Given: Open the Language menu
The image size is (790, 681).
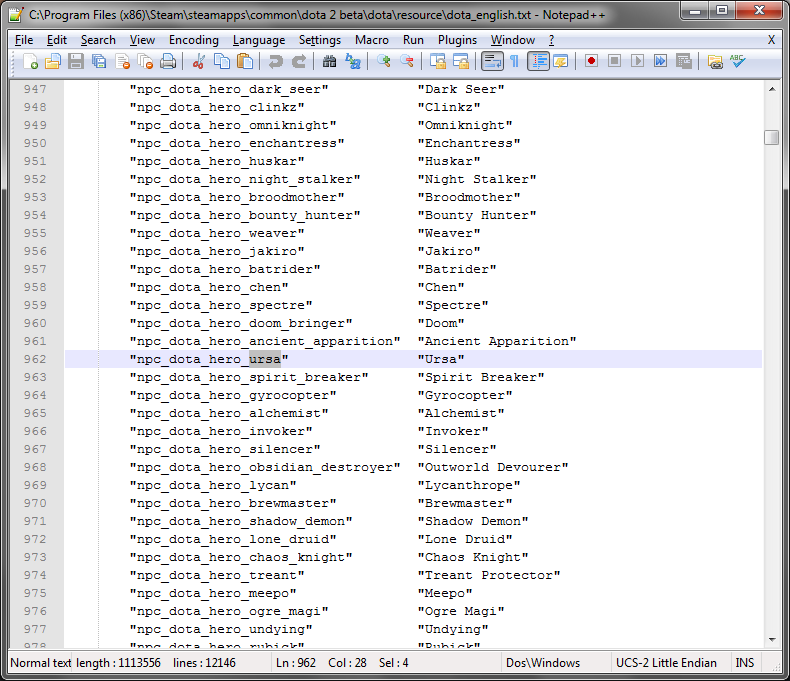Looking at the screenshot, I should pos(259,40).
